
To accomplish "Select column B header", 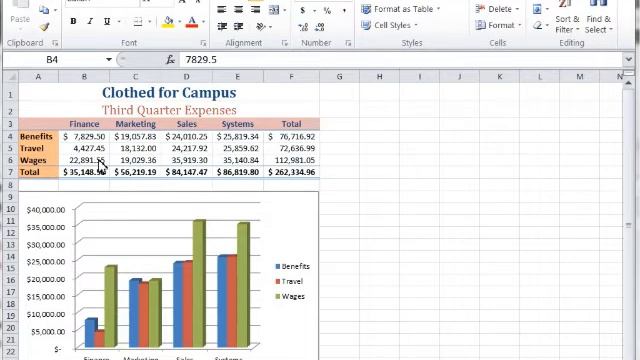I will [84, 77].
